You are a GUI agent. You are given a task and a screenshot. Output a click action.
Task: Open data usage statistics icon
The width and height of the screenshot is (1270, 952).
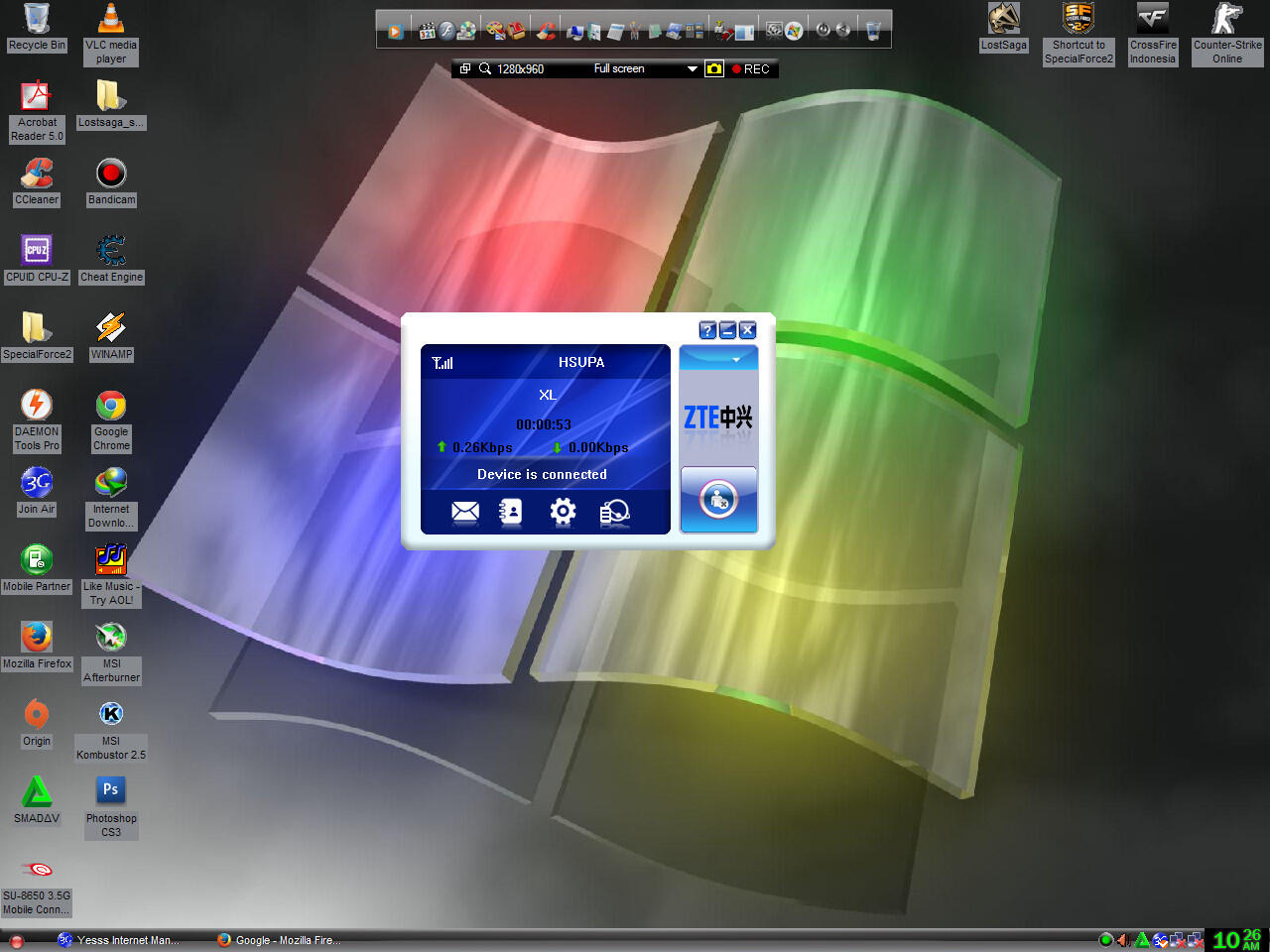coord(614,512)
